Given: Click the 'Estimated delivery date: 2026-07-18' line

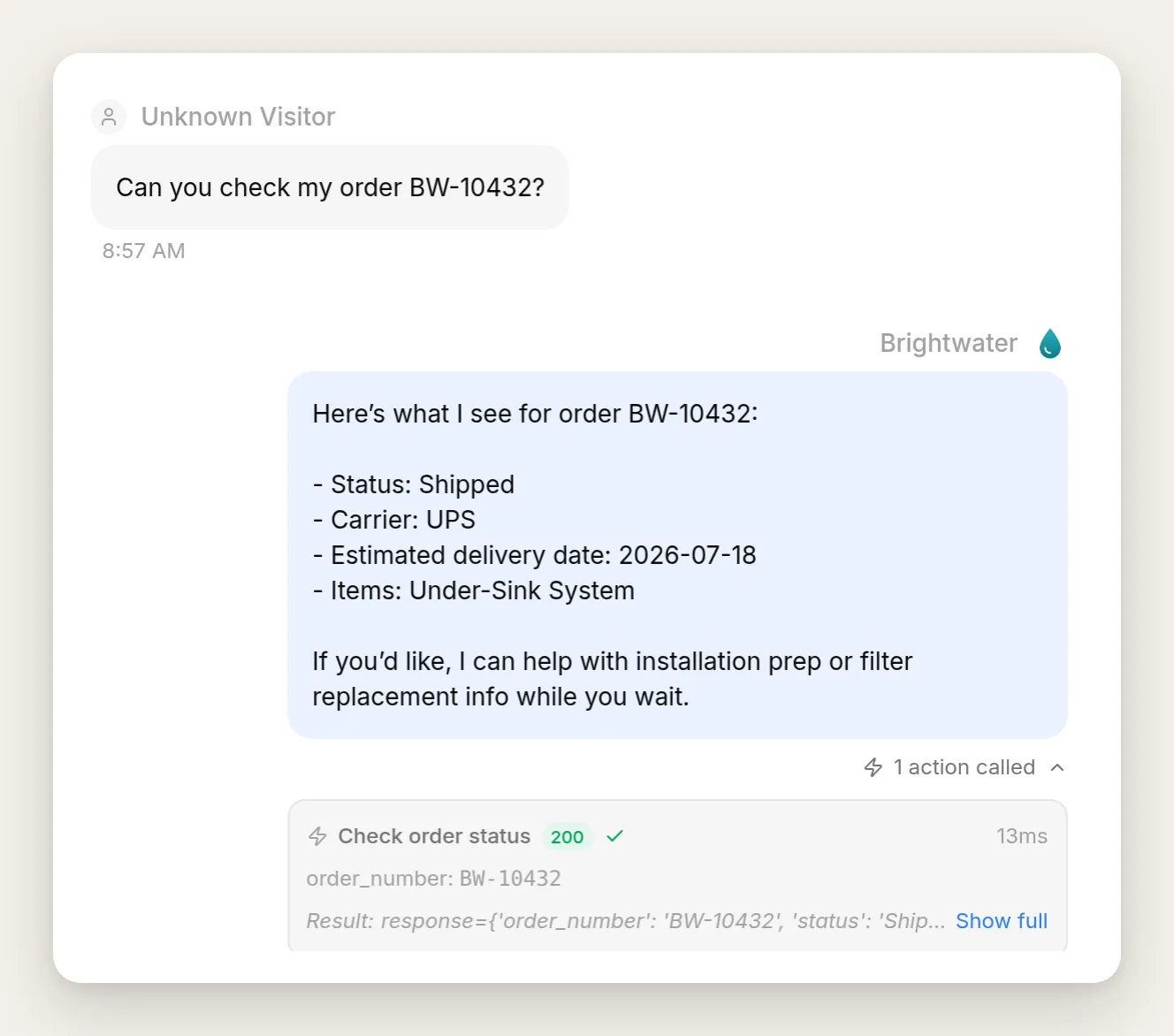Looking at the screenshot, I should (x=534, y=555).
